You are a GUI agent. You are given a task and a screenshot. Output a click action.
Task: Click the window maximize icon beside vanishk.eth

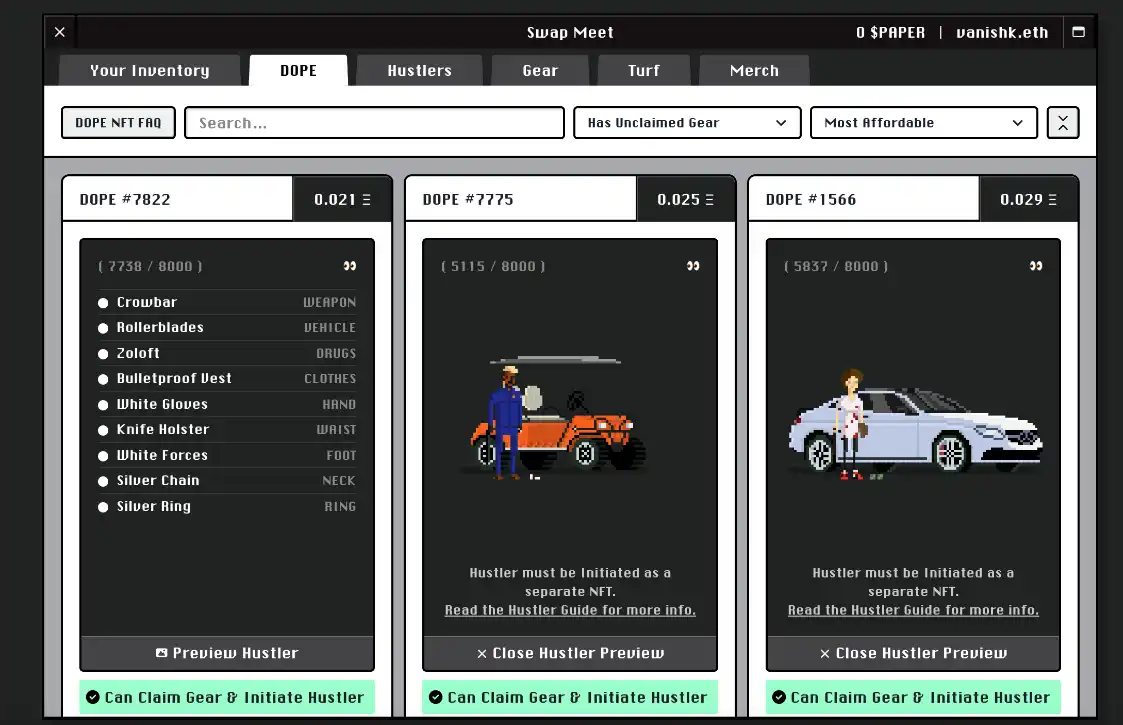1079,32
